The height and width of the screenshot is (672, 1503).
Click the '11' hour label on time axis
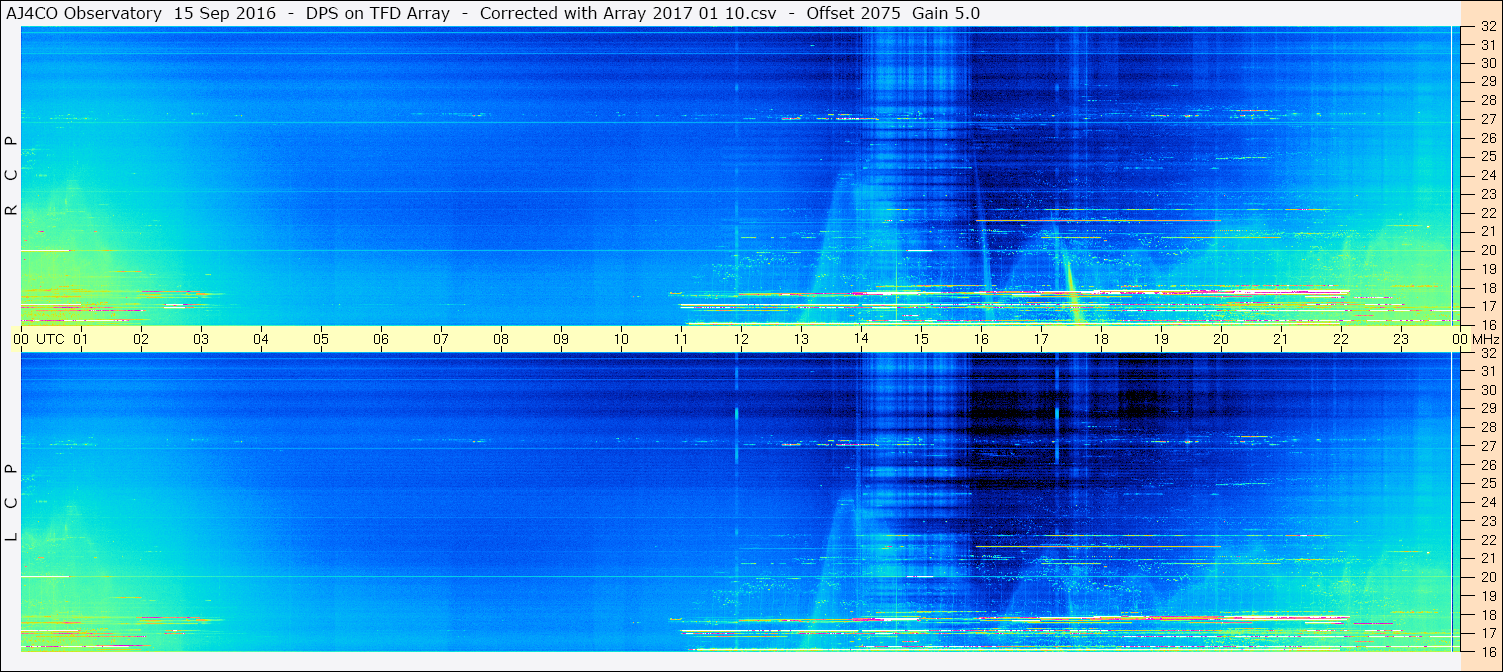click(681, 339)
